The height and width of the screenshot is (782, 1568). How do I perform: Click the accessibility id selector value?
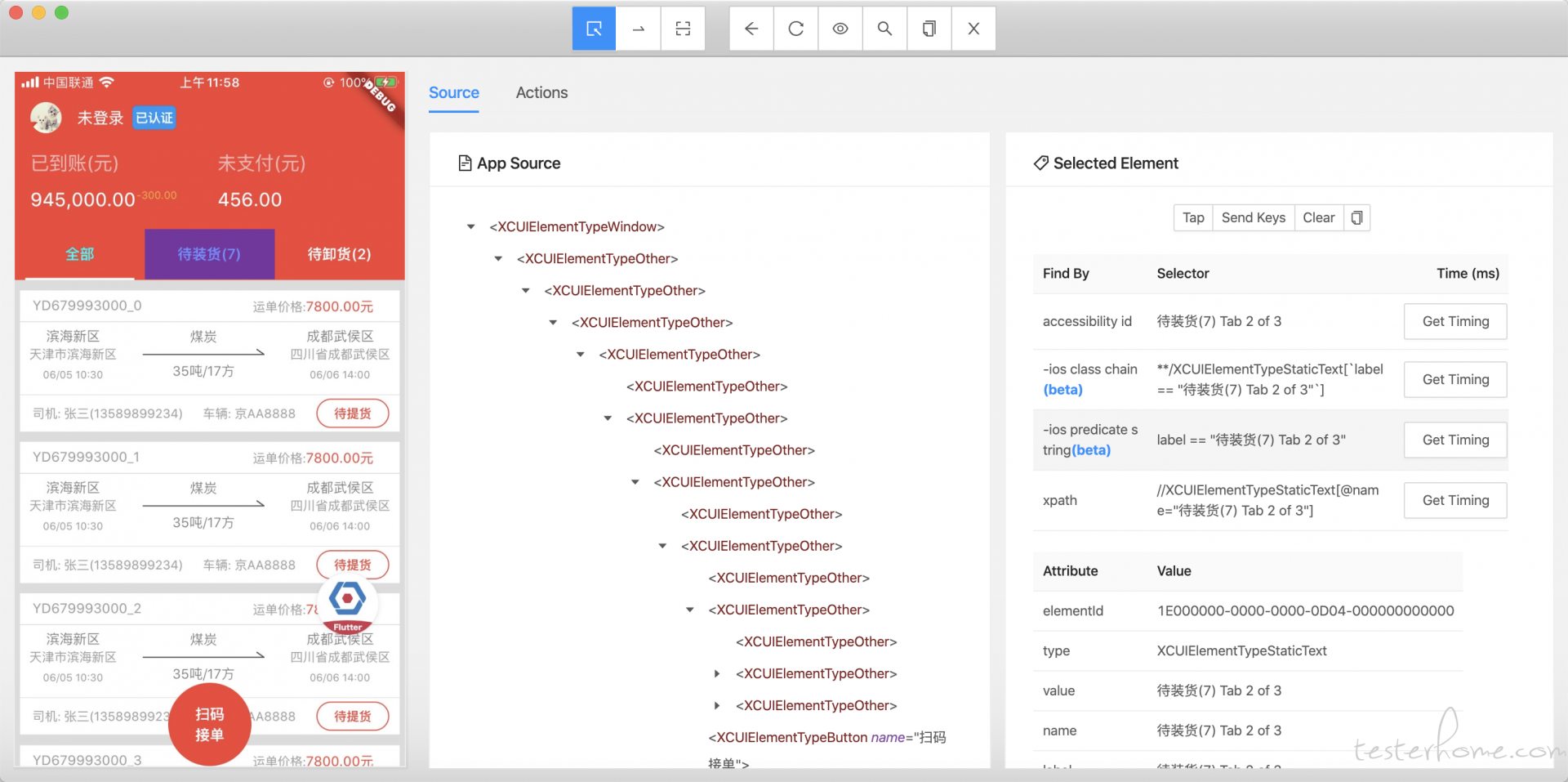(x=1219, y=321)
